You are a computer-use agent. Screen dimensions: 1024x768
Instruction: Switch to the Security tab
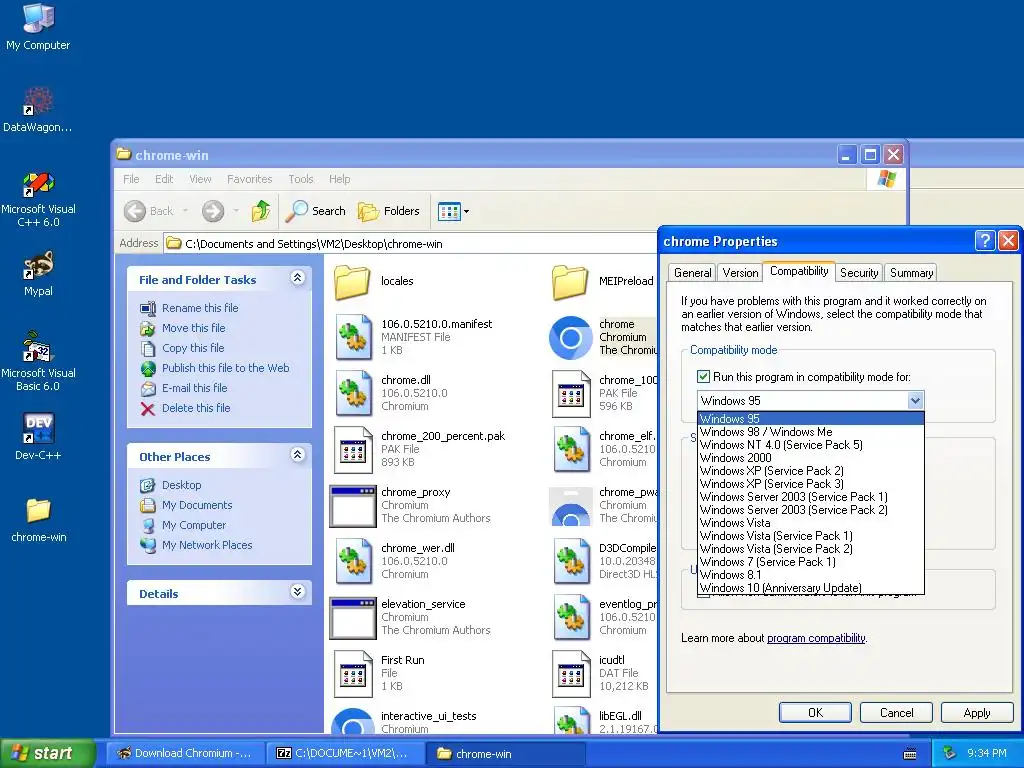point(859,273)
